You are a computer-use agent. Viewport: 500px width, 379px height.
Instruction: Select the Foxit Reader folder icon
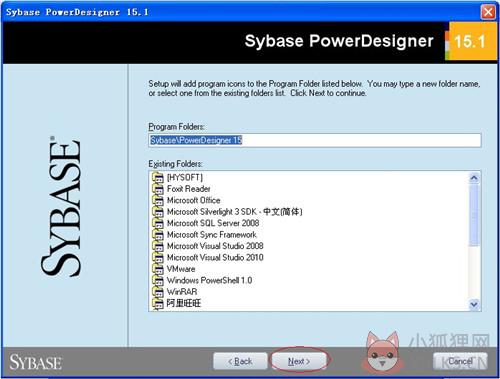tap(158, 189)
